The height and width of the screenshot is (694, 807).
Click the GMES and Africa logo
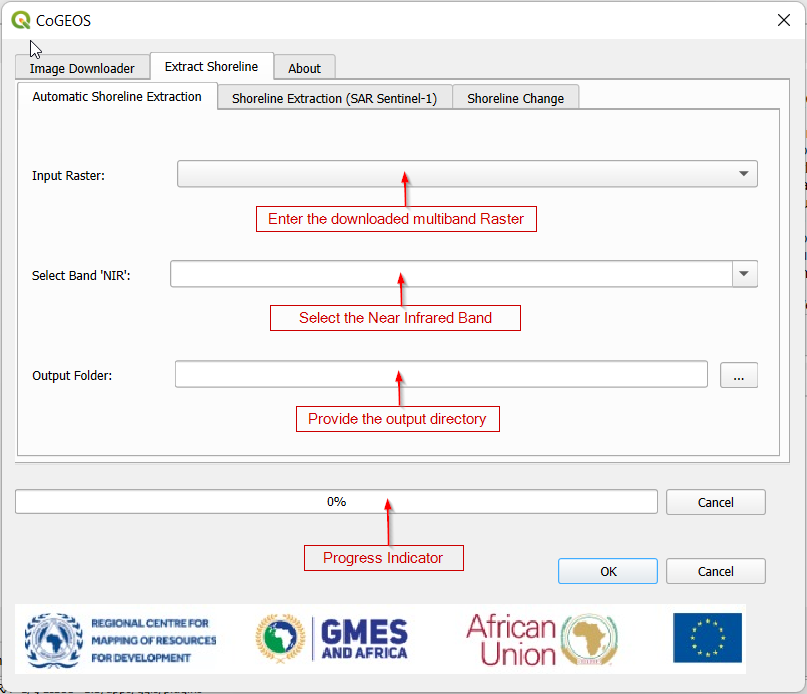(x=332, y=638)
